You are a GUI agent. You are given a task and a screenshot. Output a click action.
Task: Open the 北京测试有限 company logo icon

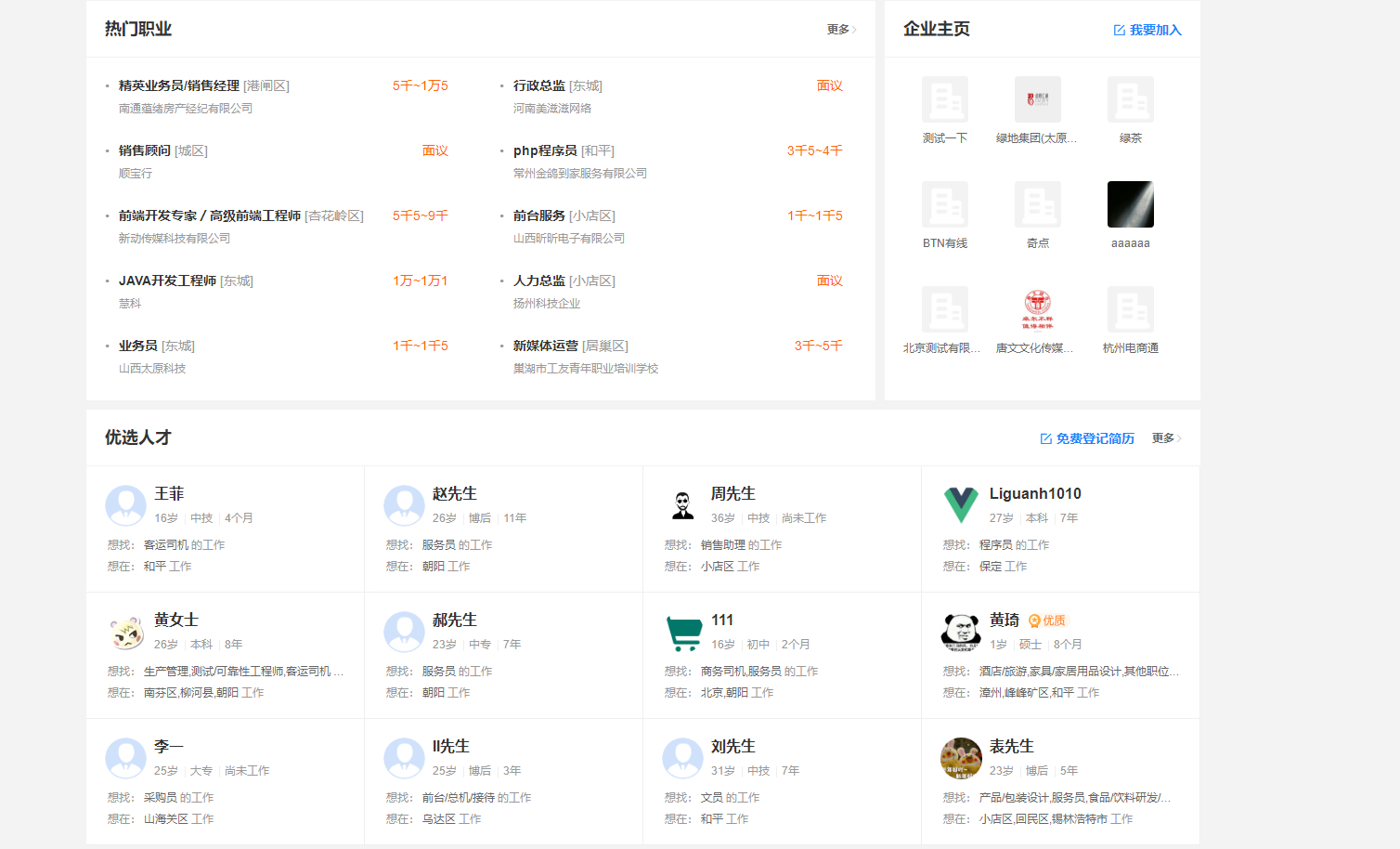(x=945, y=309)
